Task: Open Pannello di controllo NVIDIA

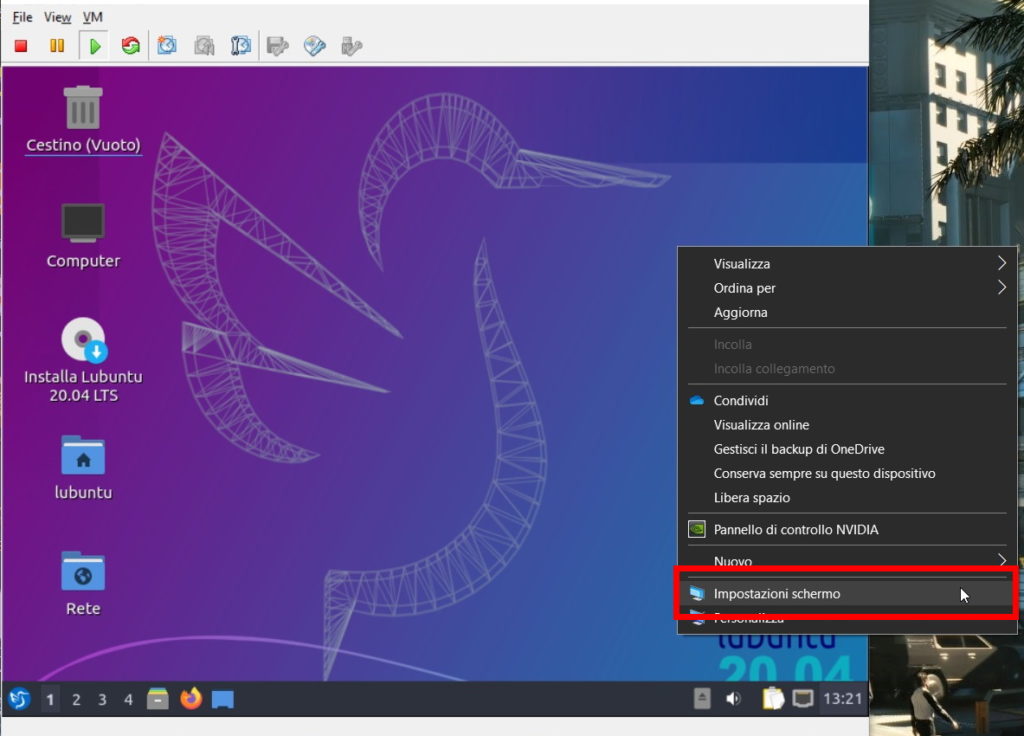Action: (x=847, y=529)
